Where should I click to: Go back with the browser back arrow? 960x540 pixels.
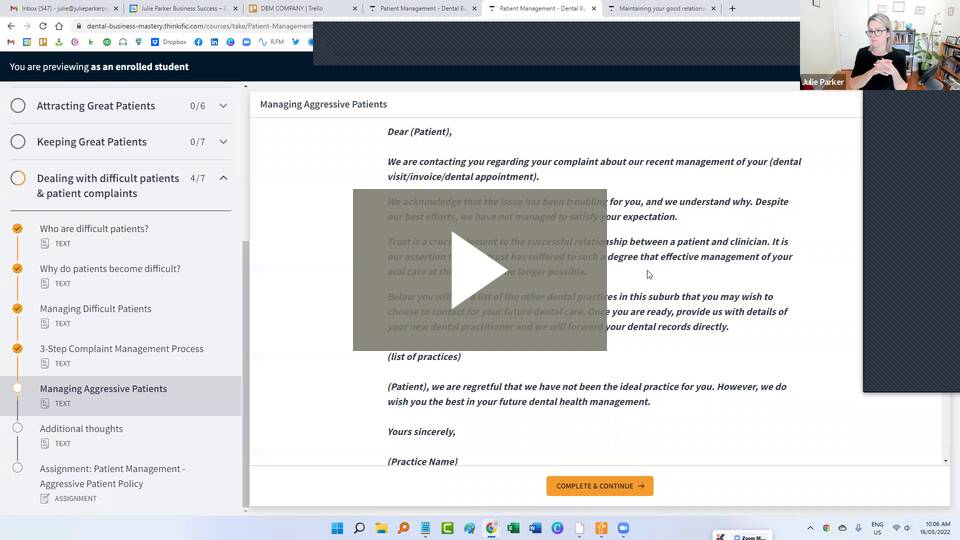(x=11, y=26)
